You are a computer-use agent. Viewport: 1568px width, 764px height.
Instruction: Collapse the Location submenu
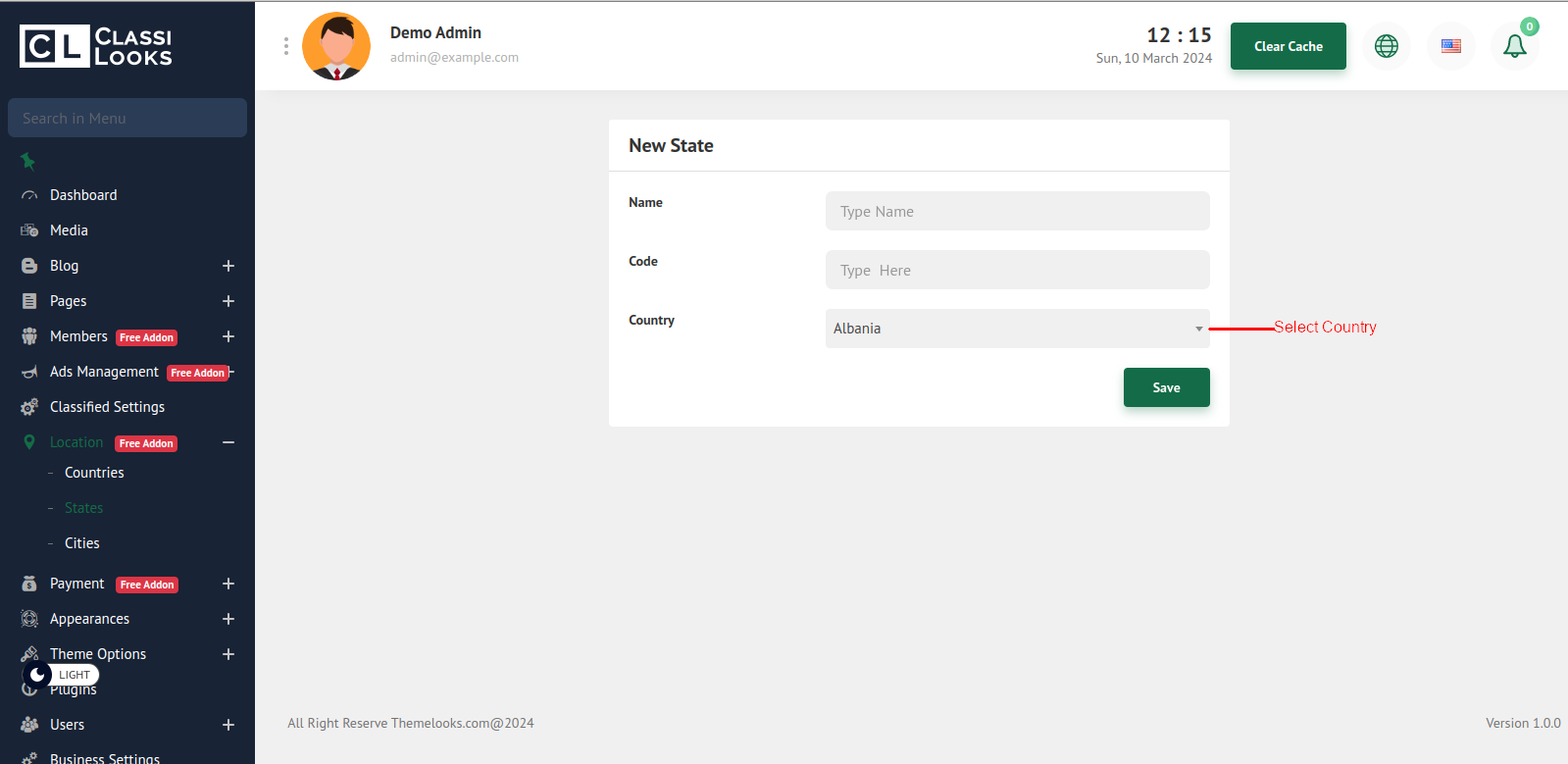pyautogui.click(x=228, y=442)
